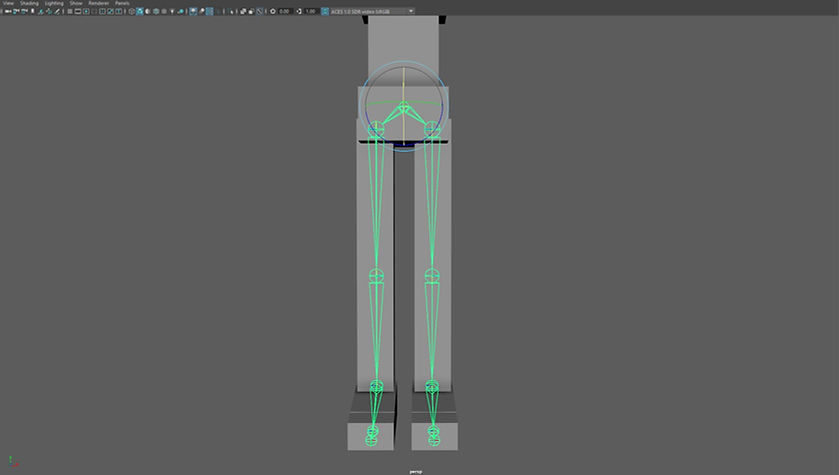The image size is (839, 475).
Task: Open the ACES 1.0 SDR-video view transform dropdown
Action: tap(372, 11)
